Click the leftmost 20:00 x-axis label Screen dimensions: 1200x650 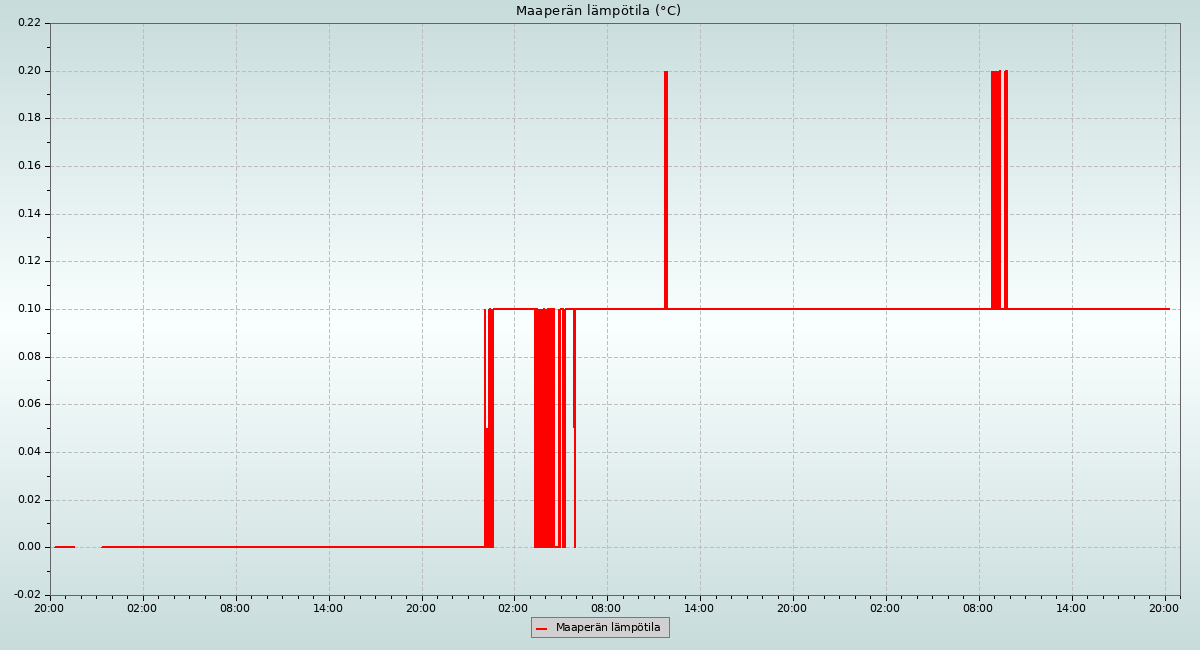click(49, 607)
